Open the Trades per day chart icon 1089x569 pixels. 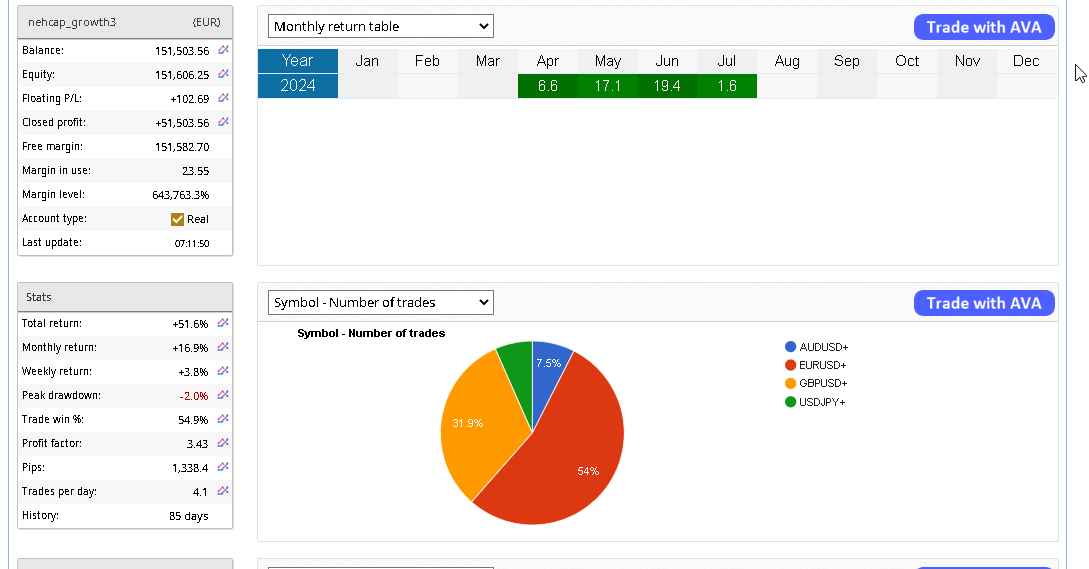(223, 491)
